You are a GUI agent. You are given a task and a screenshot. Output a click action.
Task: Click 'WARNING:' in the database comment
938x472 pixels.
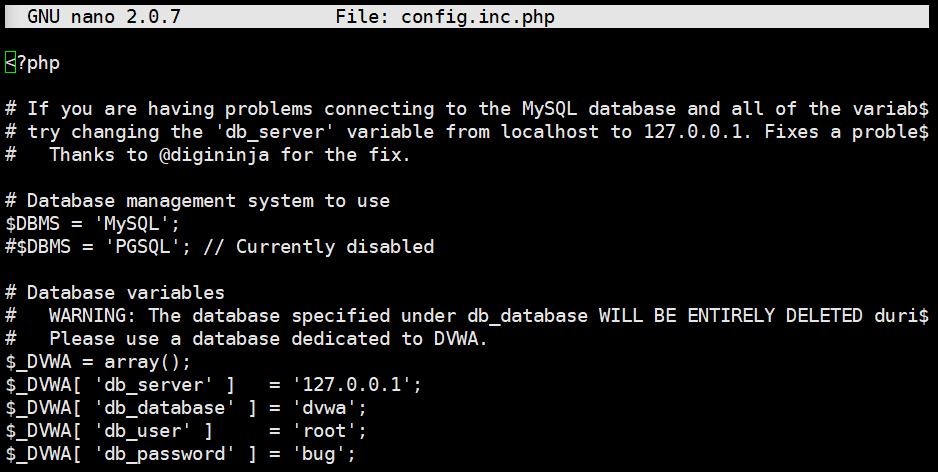click(93, 315)
